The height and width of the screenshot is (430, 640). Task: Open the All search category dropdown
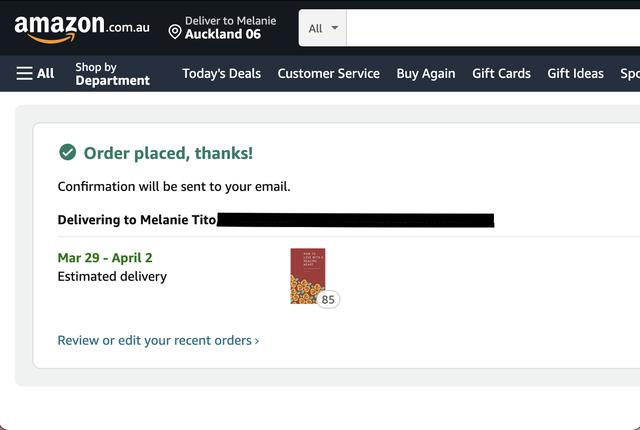[x=322, y=28]
